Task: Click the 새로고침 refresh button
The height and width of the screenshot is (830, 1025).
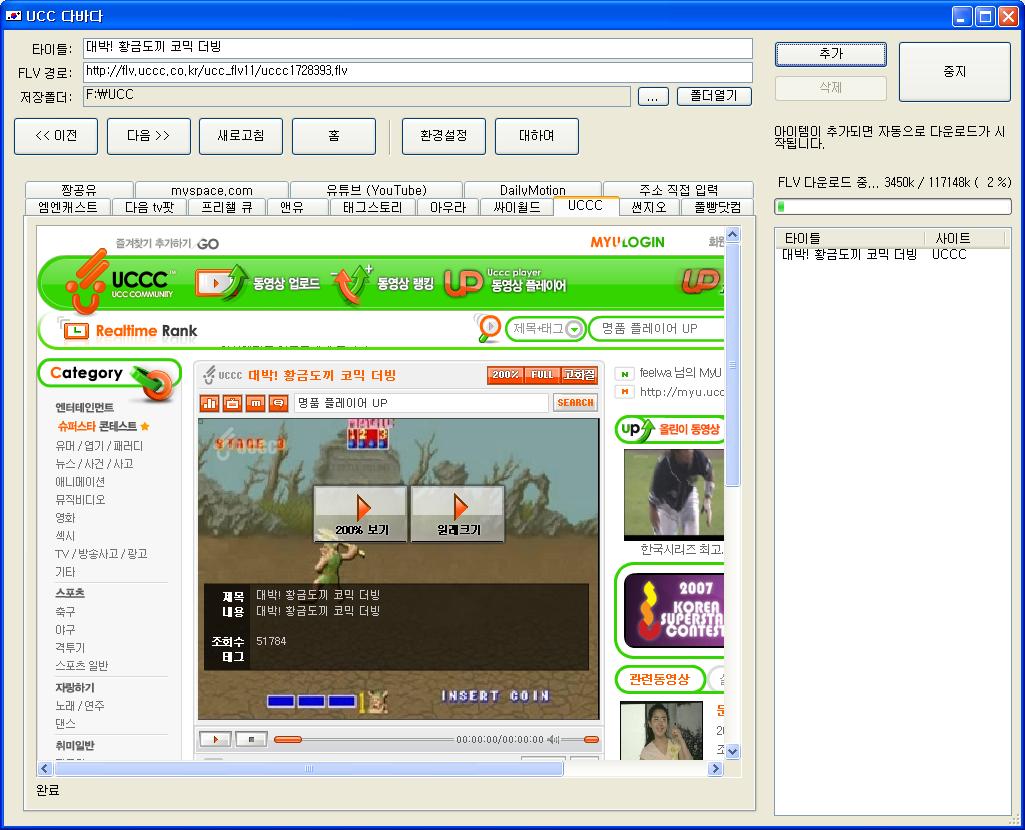Action: [x=241, y=136]
